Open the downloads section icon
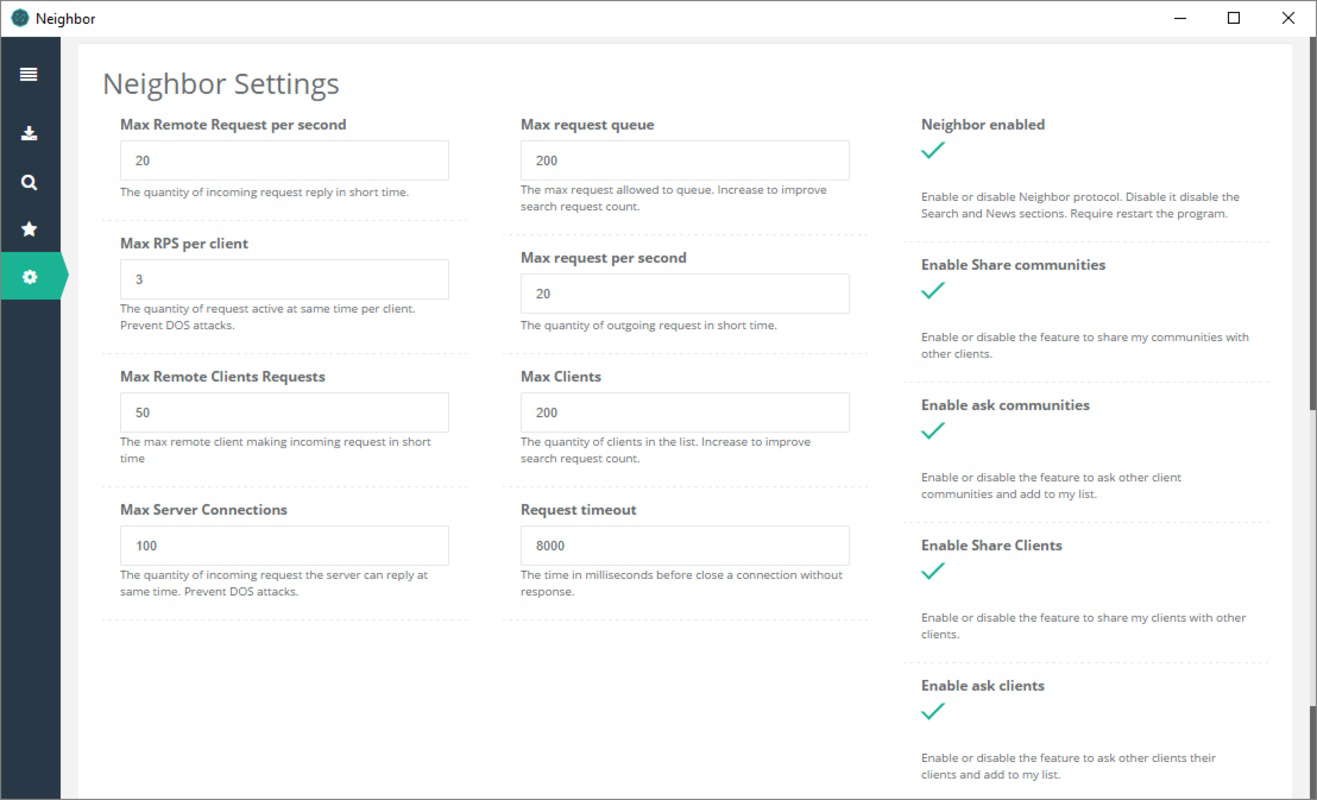 coord(29,133)
